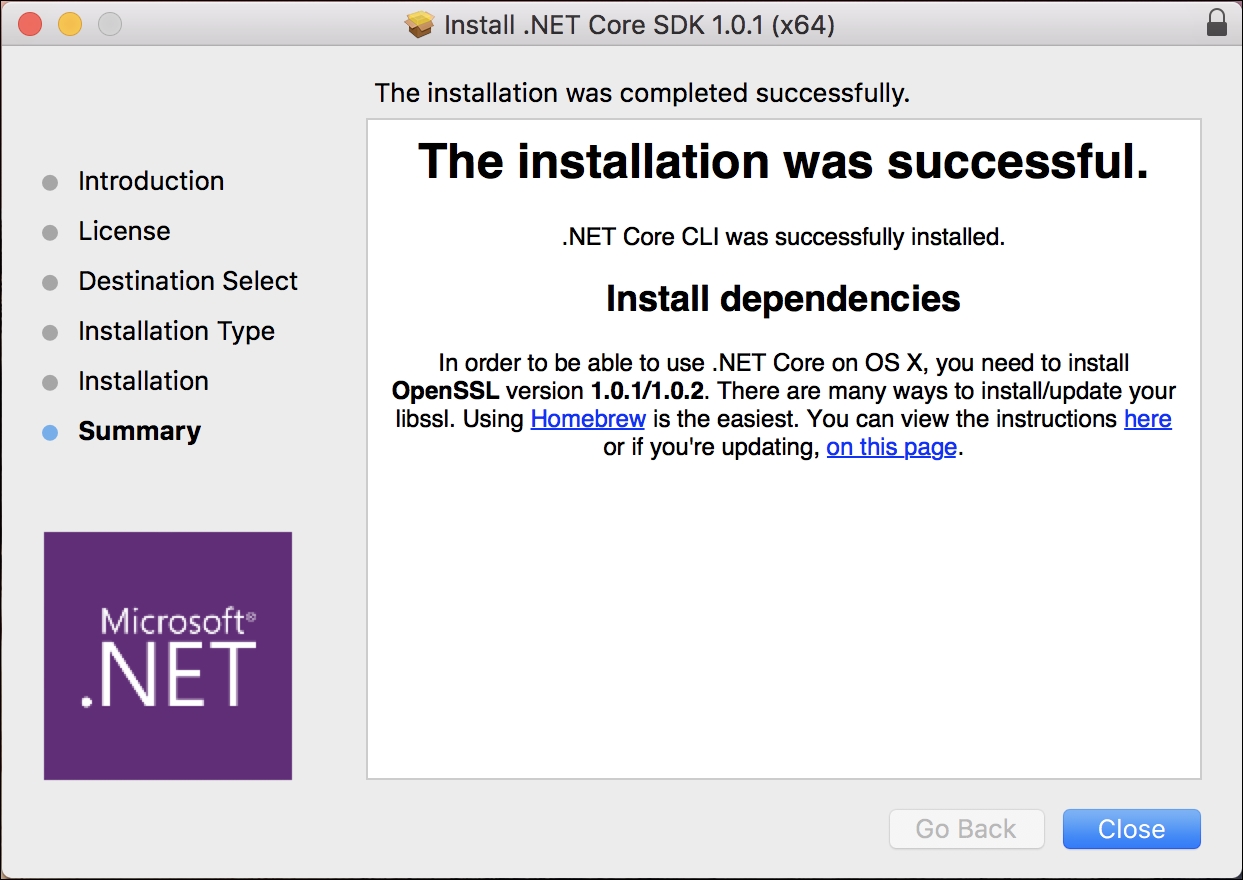Click the window title 'Install .NET Core SDK'
Image resolution: width=1243 pixels, height=880 pixels.
point(639,24)
